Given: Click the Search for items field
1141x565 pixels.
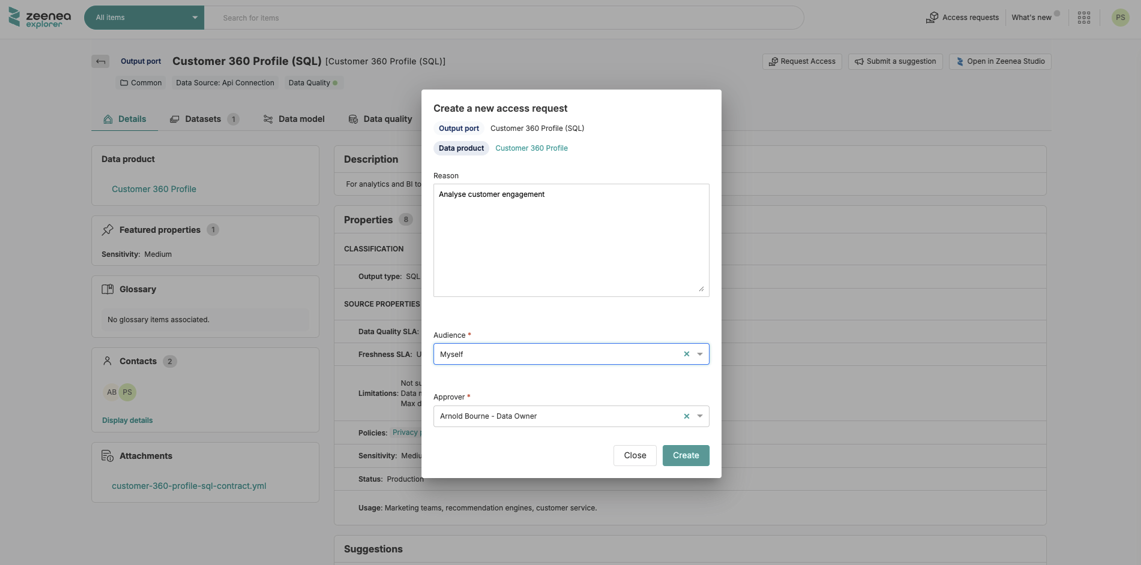Looking at the screenshot, I should coord(500,17).
